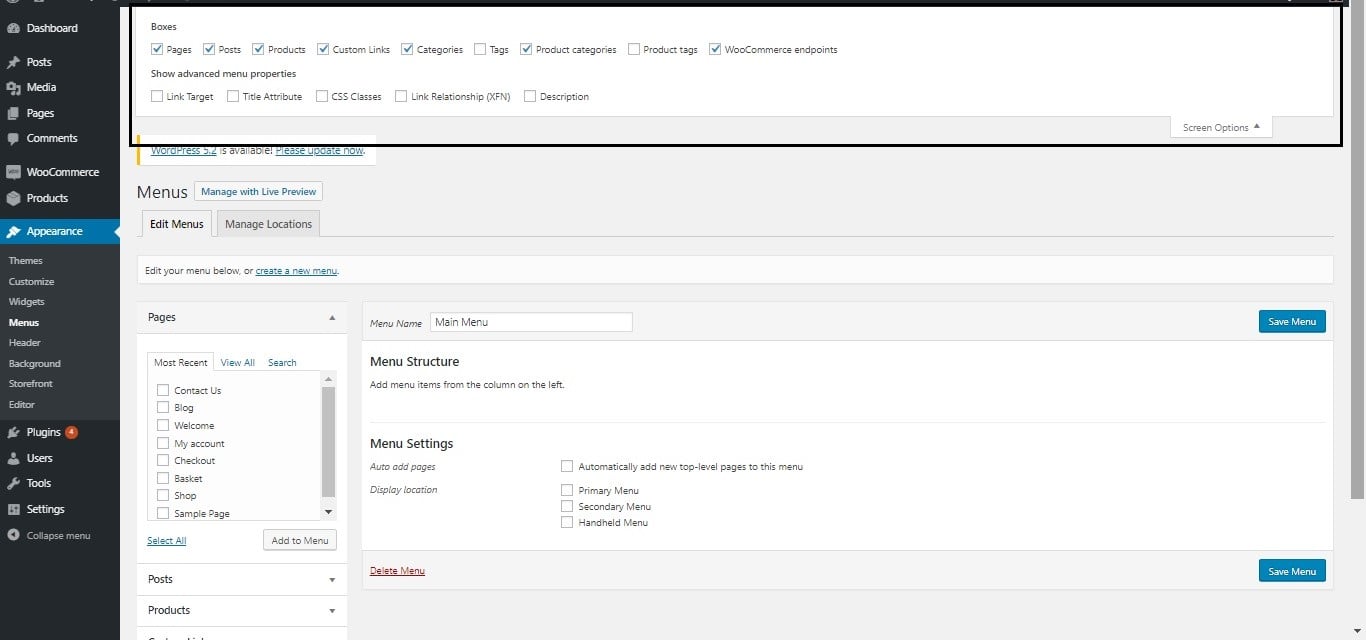
Task: Enable the Tags box checkbox
Action: click(x=480, y=49)
